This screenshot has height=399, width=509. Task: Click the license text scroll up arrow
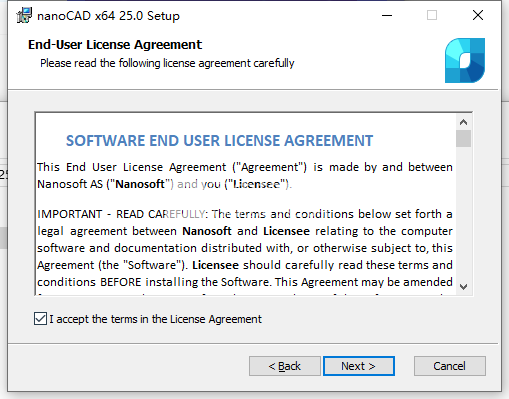pyautogui.click(x=463, y=122)
